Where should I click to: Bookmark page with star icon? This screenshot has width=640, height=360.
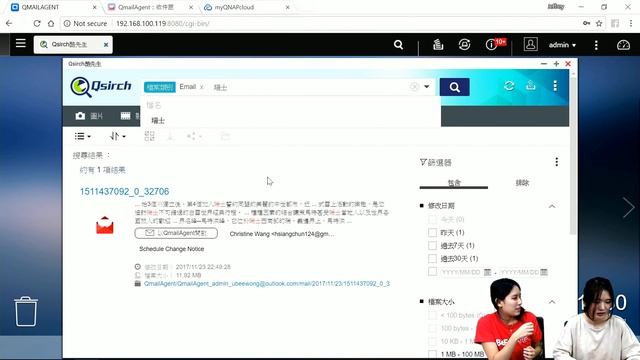[x=599, y=24]
